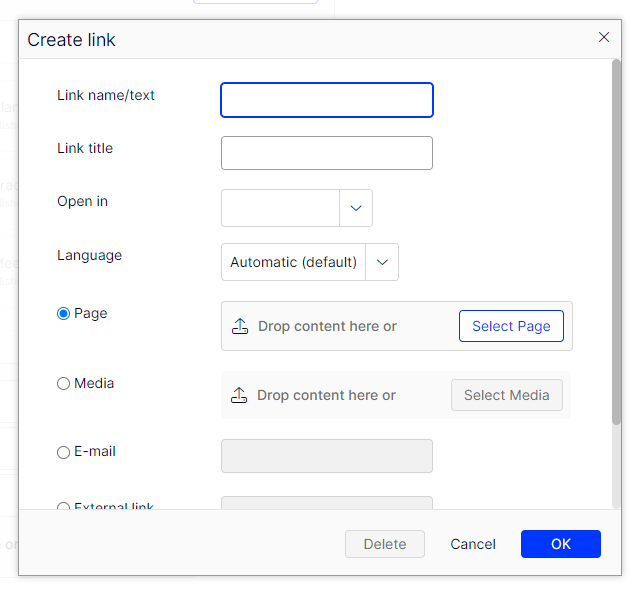Focus the Link name/text input field

(327, 100)
